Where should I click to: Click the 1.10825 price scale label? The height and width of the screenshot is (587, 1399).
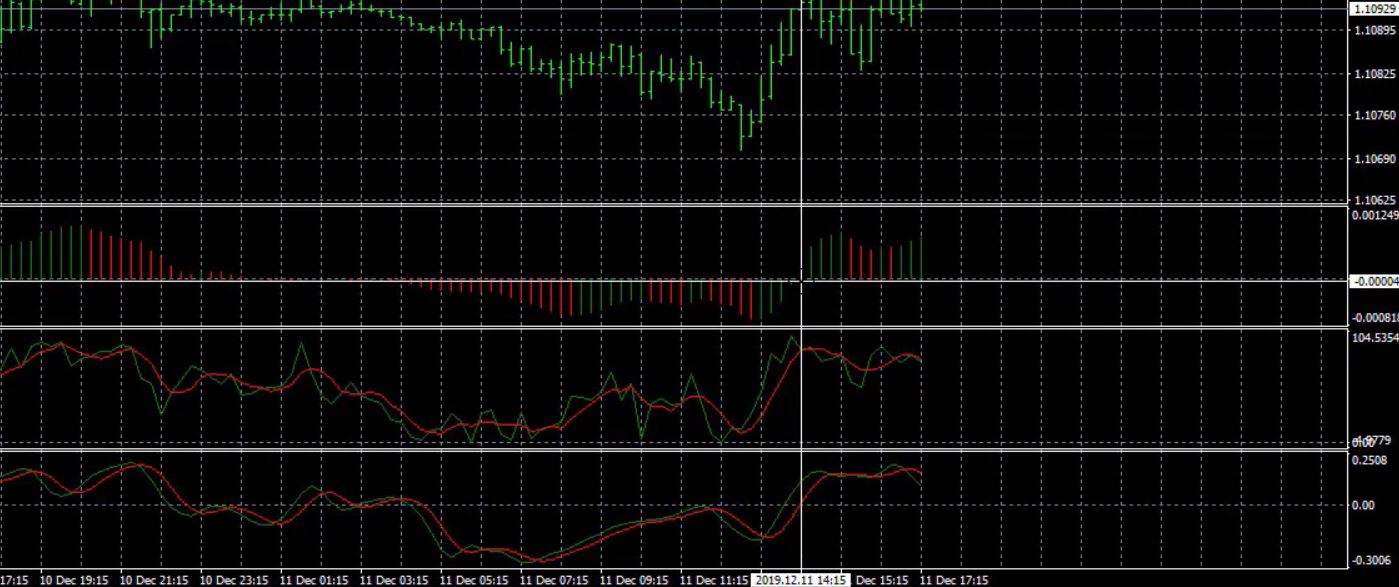(1372, 74)
